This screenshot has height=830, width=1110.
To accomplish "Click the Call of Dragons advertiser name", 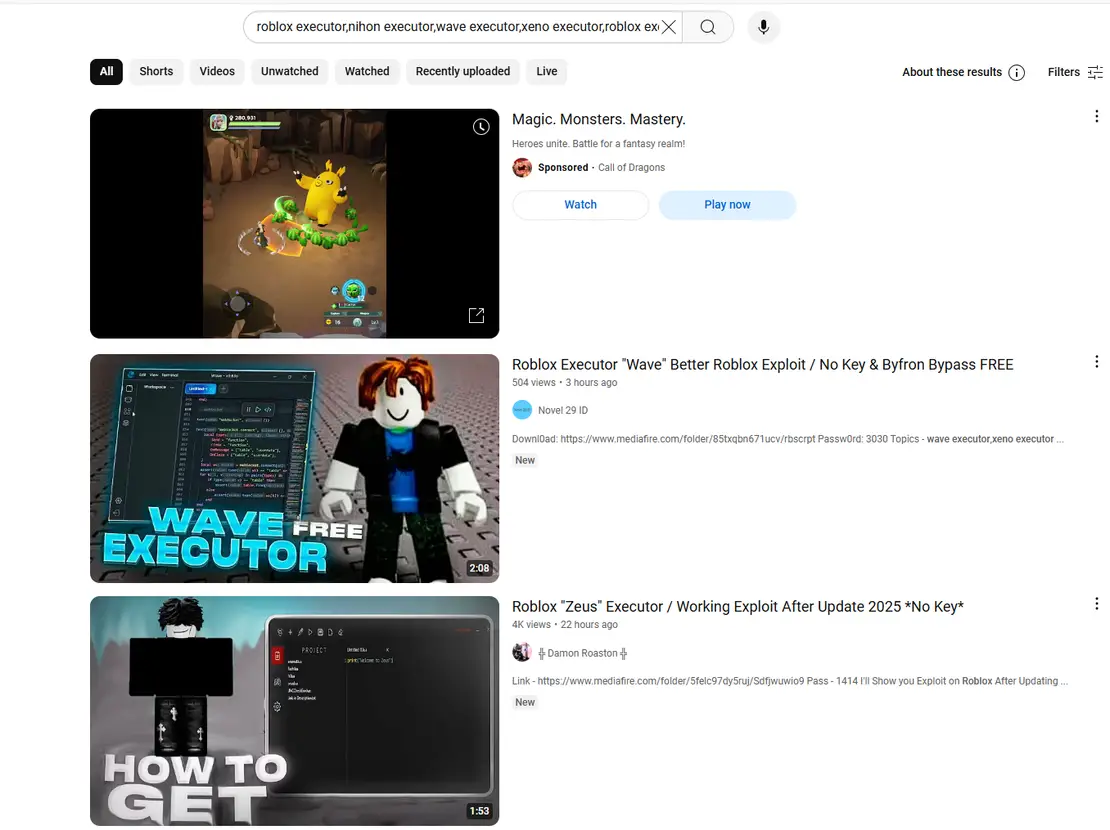I will pos(631,168).
